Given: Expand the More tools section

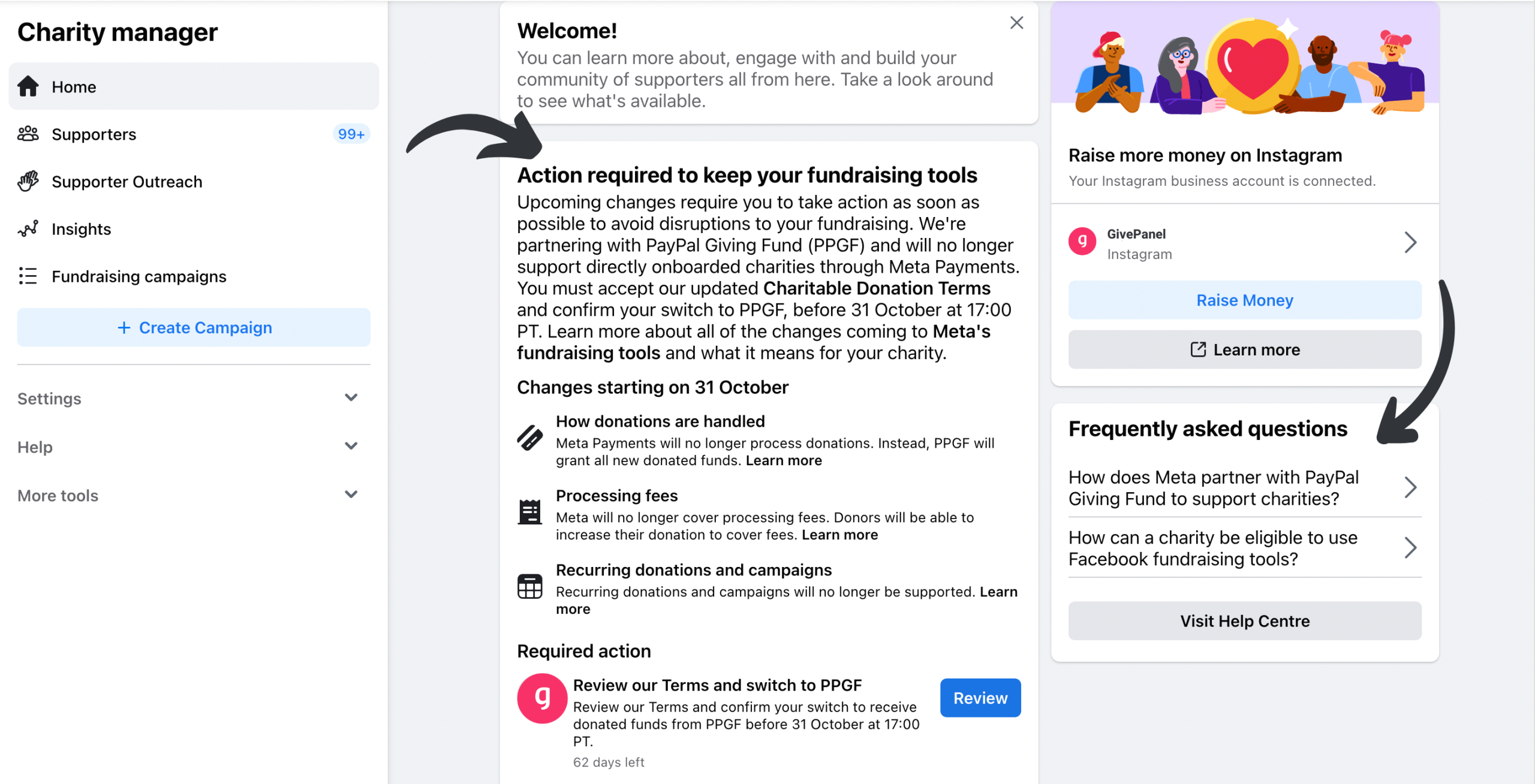Looking at the screenshot, I should click(x=194, y=495).
